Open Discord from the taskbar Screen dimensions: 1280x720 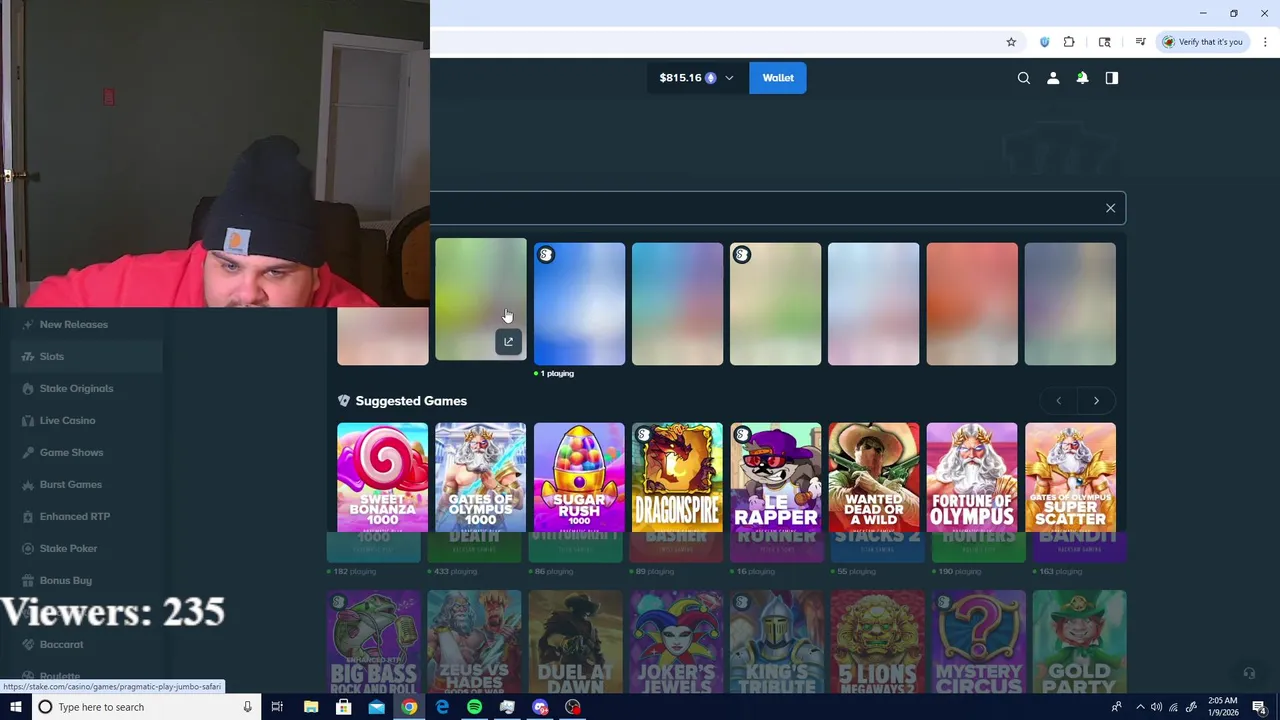pos(540,707)
